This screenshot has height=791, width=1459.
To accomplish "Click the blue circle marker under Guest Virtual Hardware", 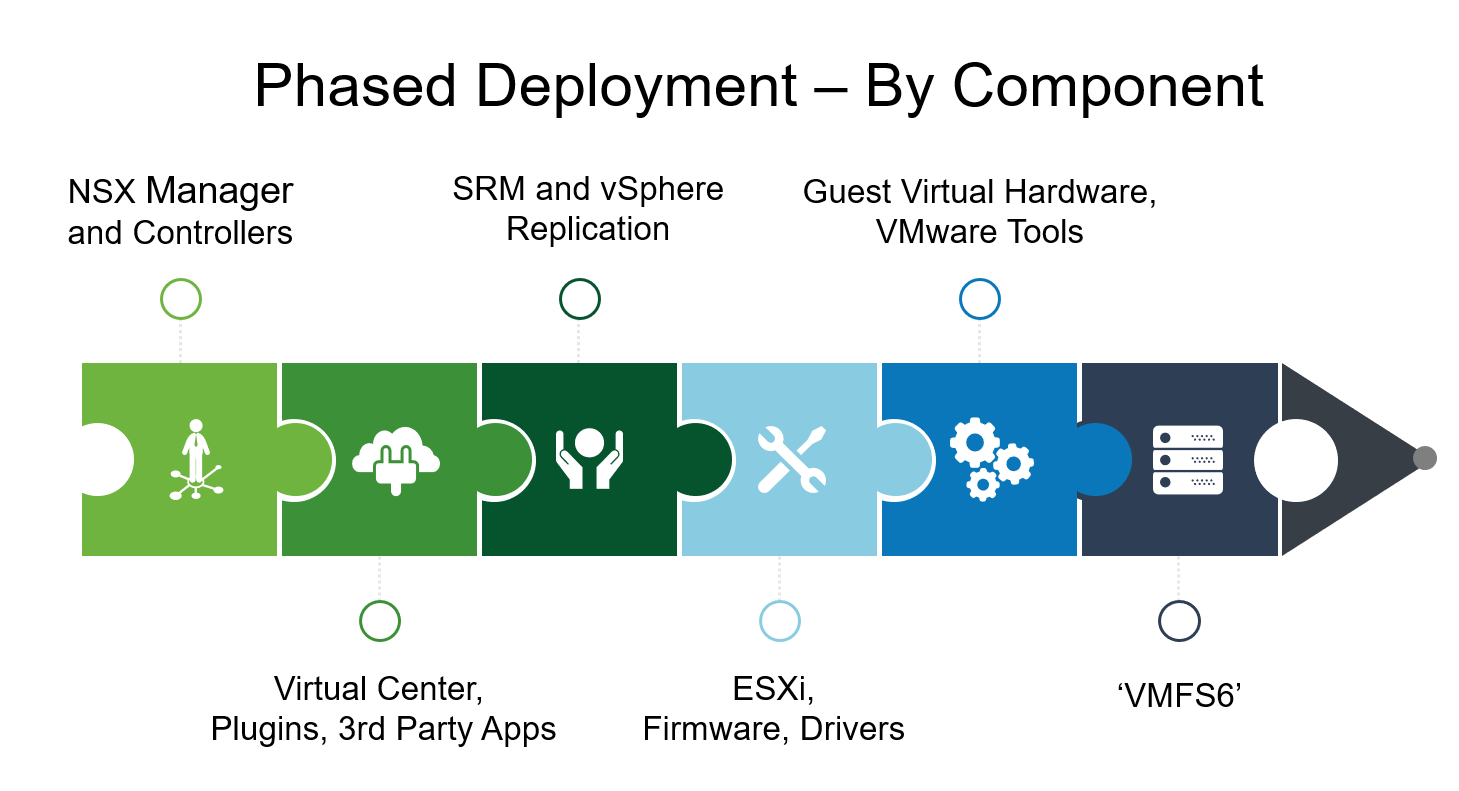I will pyautogui.click(x=980, y=299).
